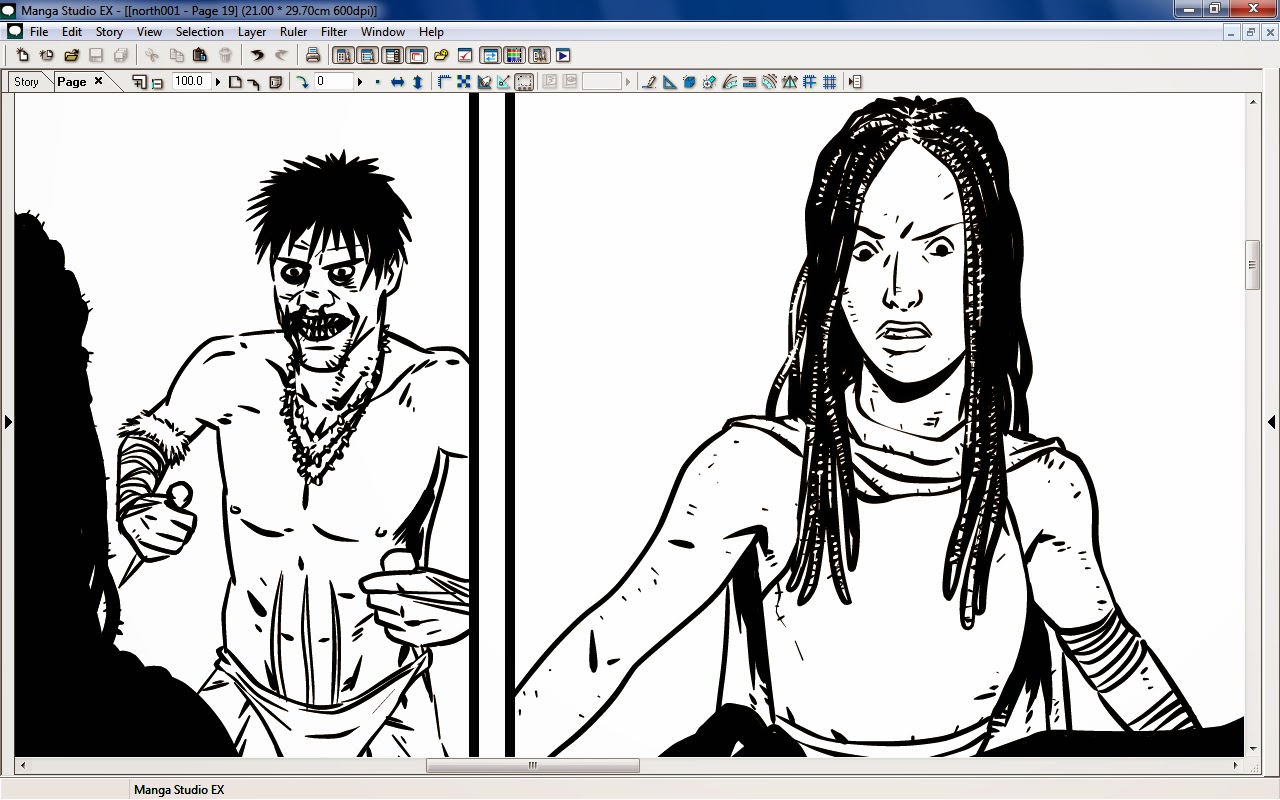
Task: Click the Print icon
Action: [313, 55]
